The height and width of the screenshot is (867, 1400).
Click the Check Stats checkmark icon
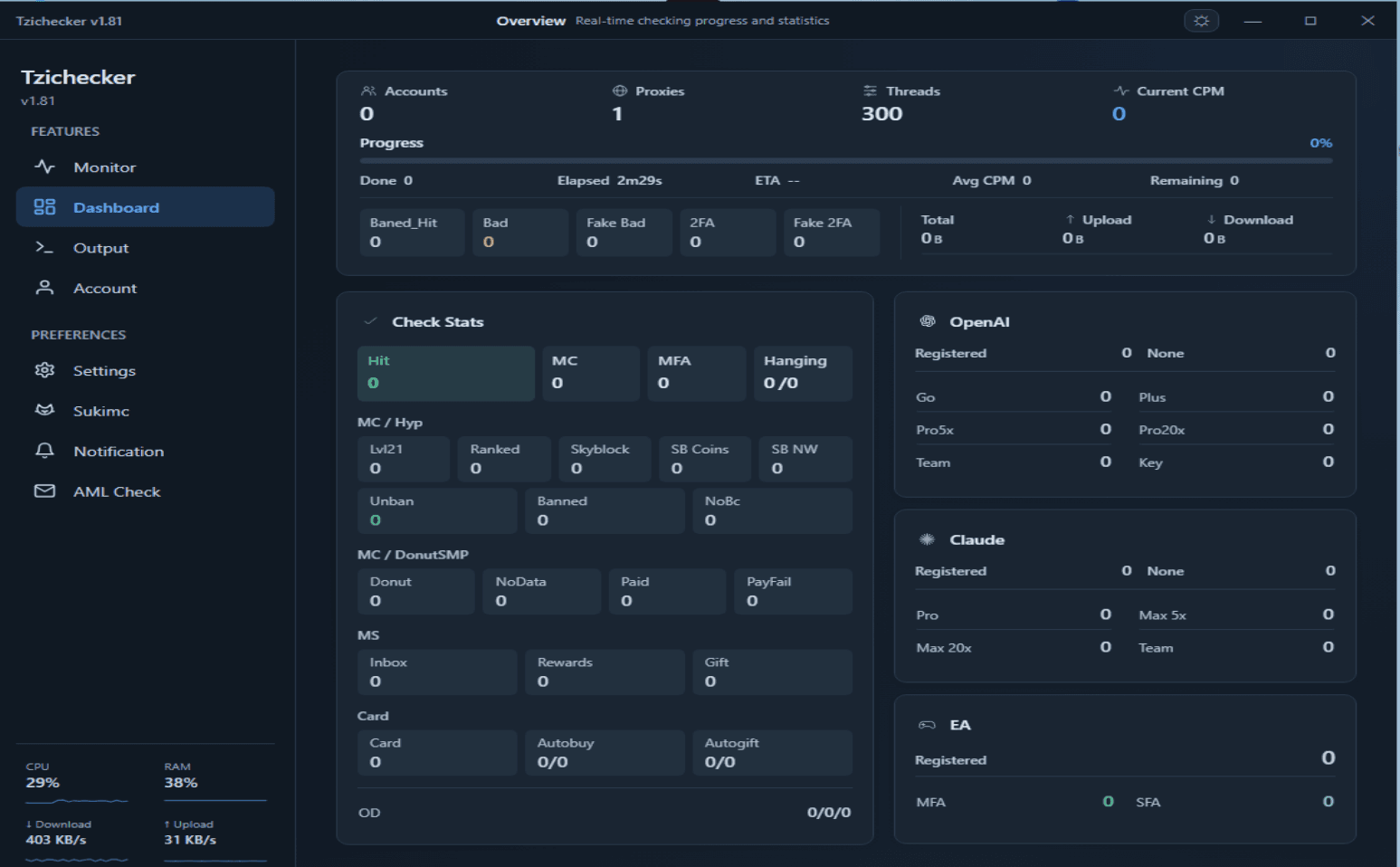point(370,321)
